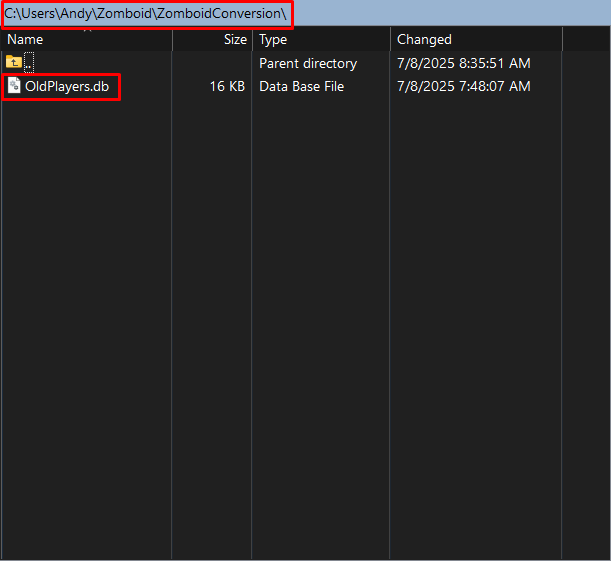Click the divider between Name and Size headers
The width and height of the screenshot is (611, 561).
click(x=172, y=39)
